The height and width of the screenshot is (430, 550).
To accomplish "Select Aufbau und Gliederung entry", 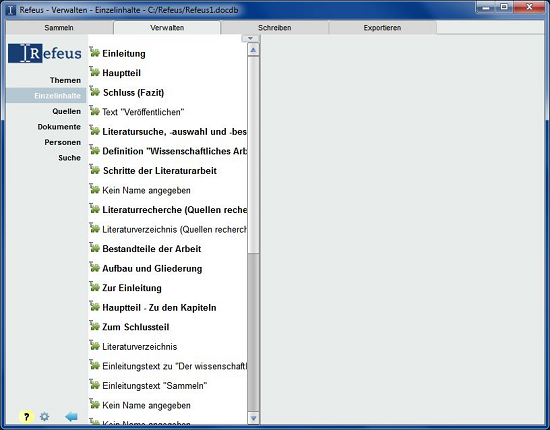I will click(x=152, y=269).
